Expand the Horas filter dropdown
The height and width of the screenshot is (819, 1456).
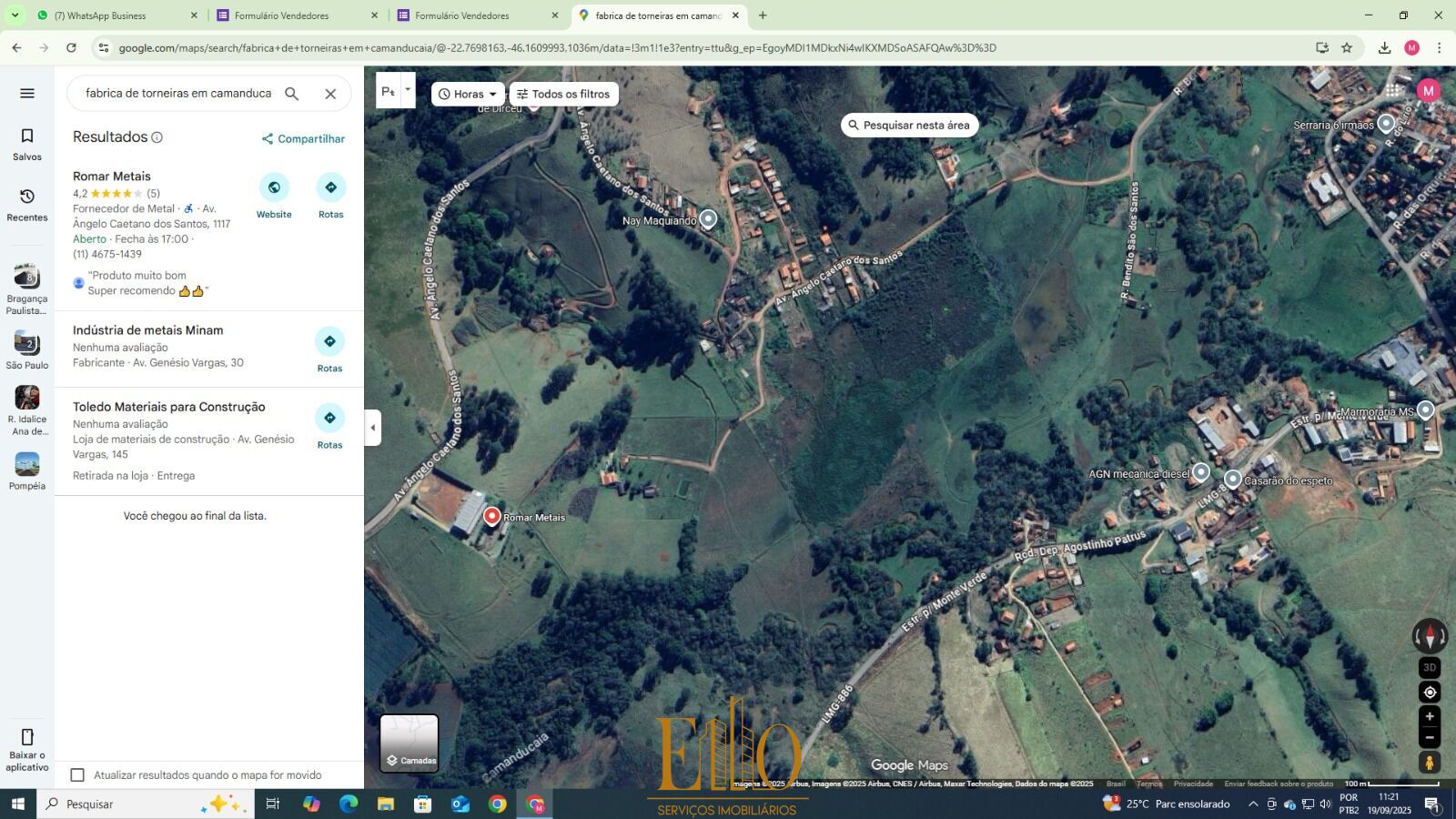pyautogui.click(x=468, y=94)
